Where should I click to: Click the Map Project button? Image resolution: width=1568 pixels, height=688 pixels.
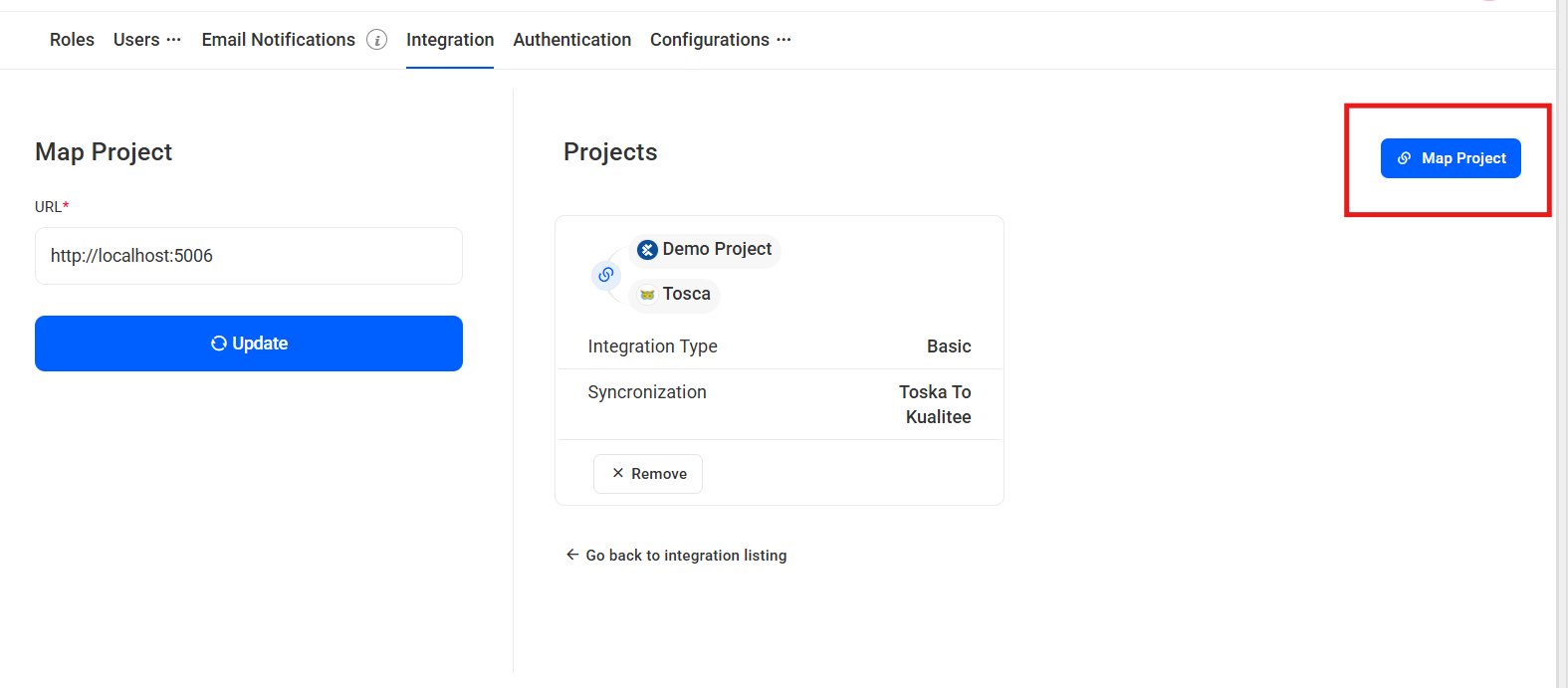[1450, 158]
